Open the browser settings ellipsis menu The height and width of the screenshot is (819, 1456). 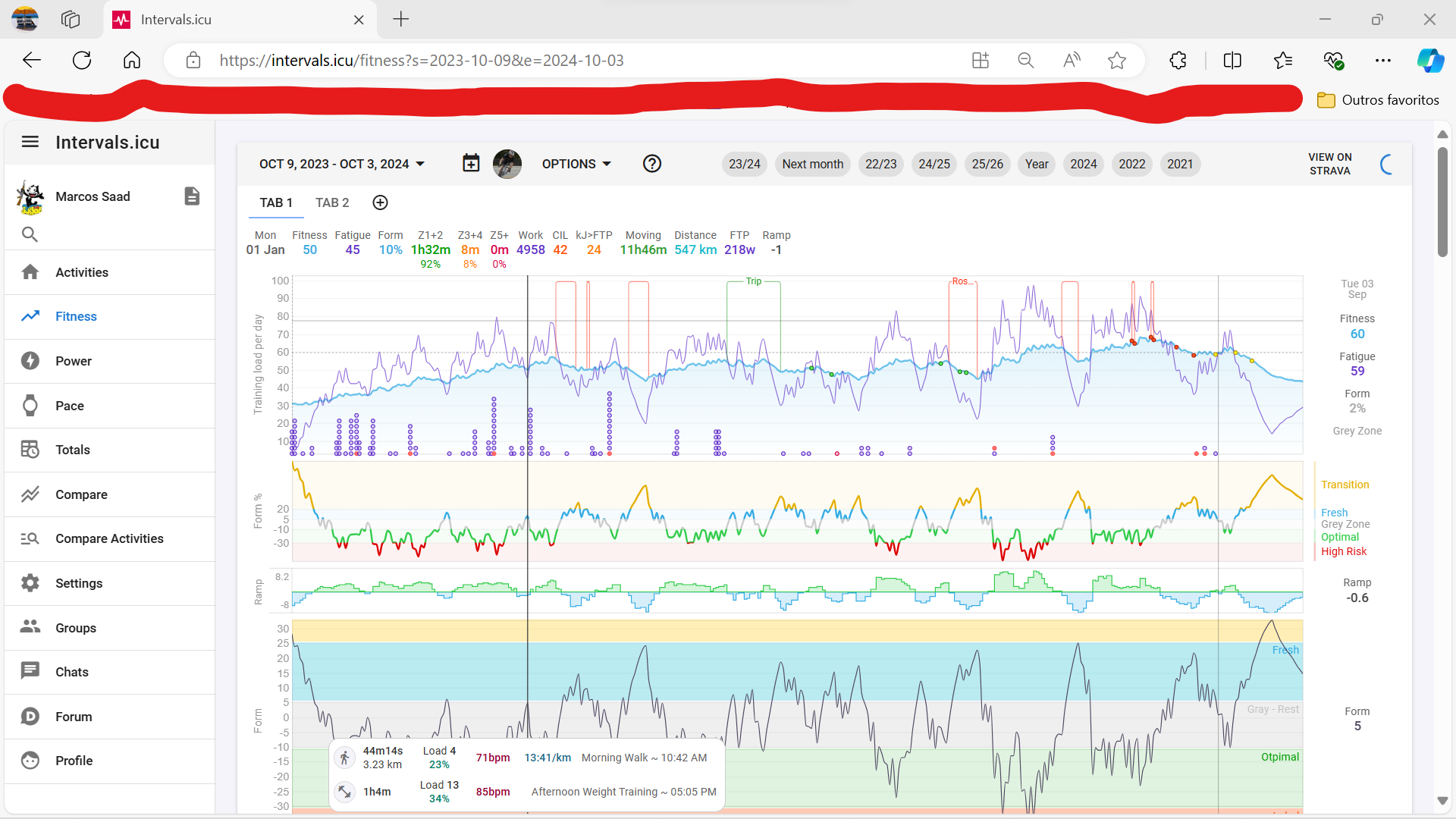1383,61
